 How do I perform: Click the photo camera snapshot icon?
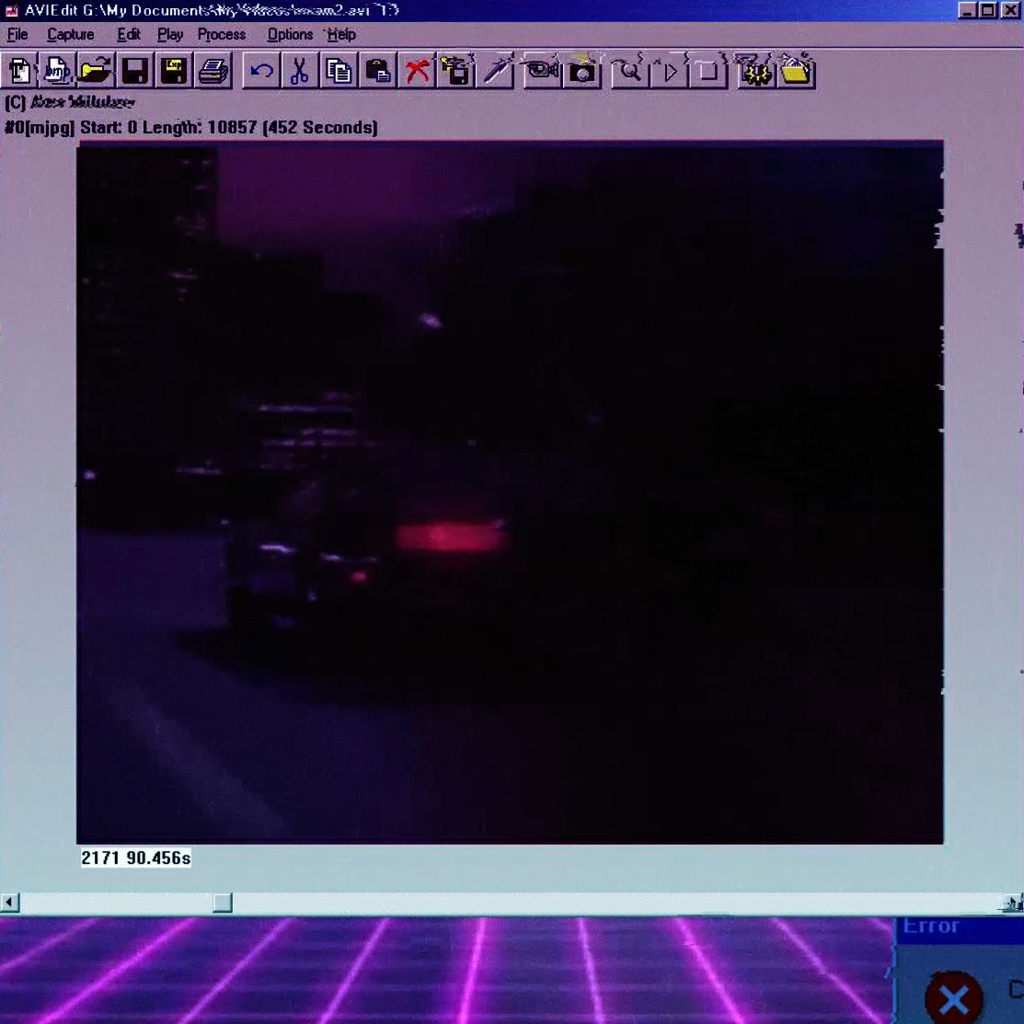tap(581, 71)
